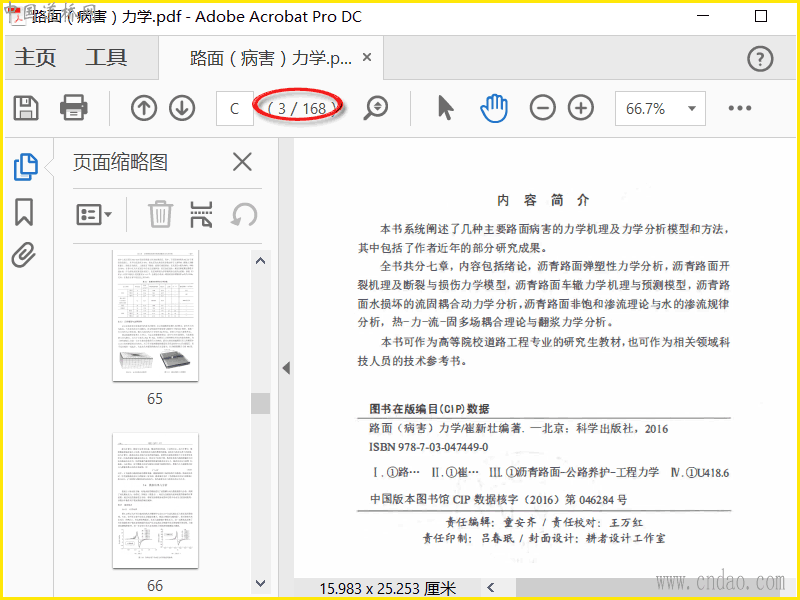Click the 页面缩略图 panel title
This screenshot has height=600, width=800.
(120, 163)
